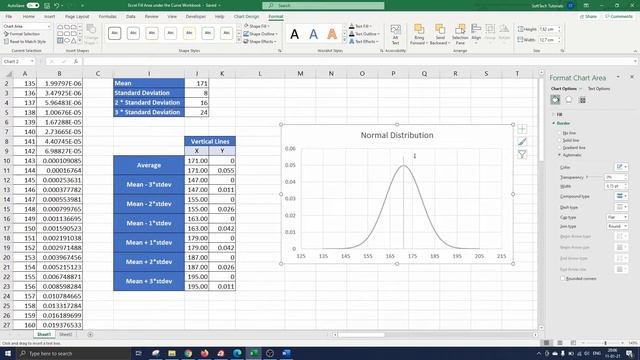Apply the orange WordArt A style

tap(332, 34)
